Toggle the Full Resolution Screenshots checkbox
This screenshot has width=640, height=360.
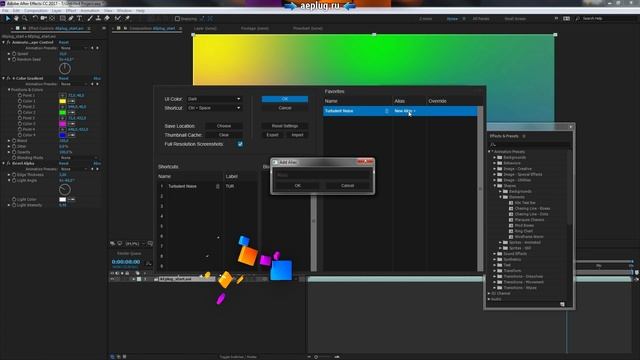pyautogui.click(x=240, y=144)
